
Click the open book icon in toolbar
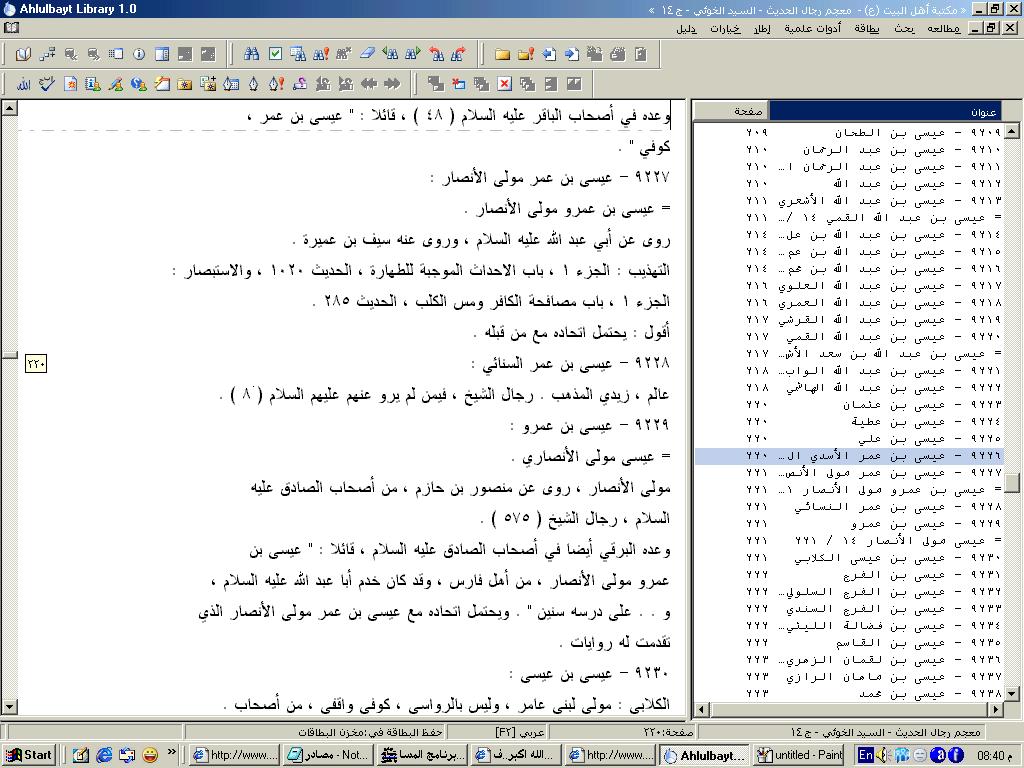click(x=23, y=54)
